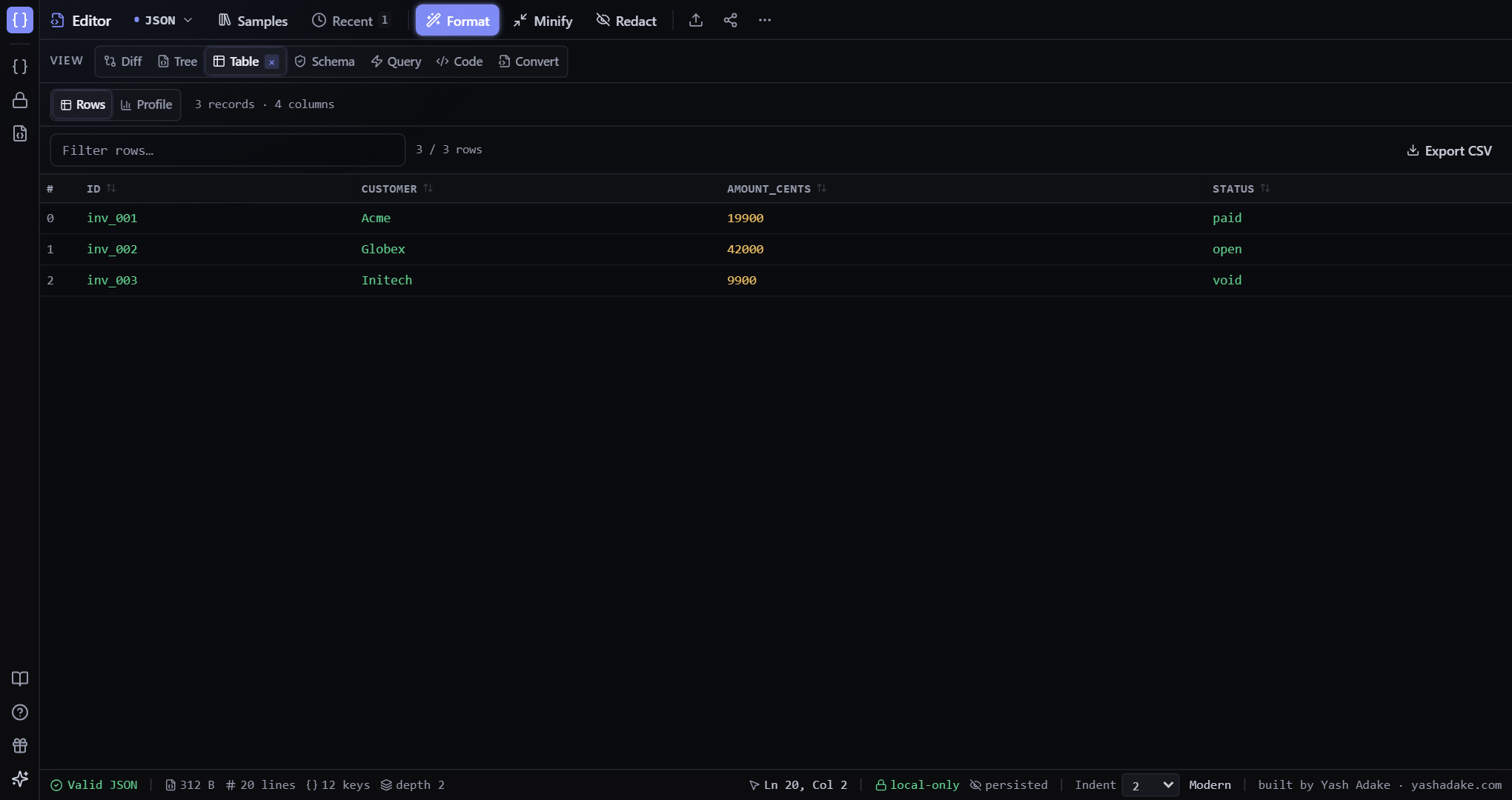
Task: Click the 20 lines status
Action: (x=260, y=785)
